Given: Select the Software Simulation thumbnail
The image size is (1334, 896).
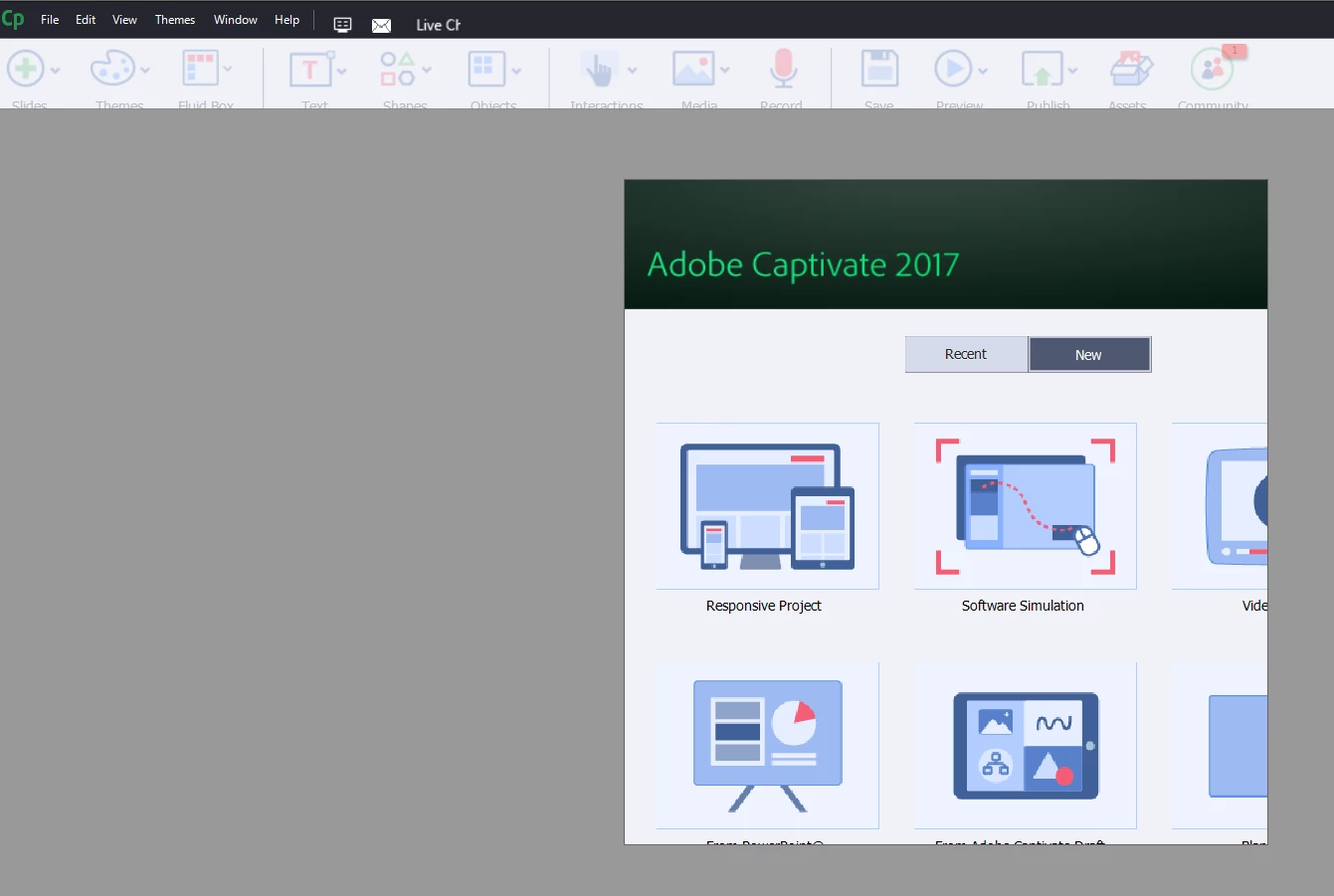Looking at the screenshot, I should point(1026,506).
